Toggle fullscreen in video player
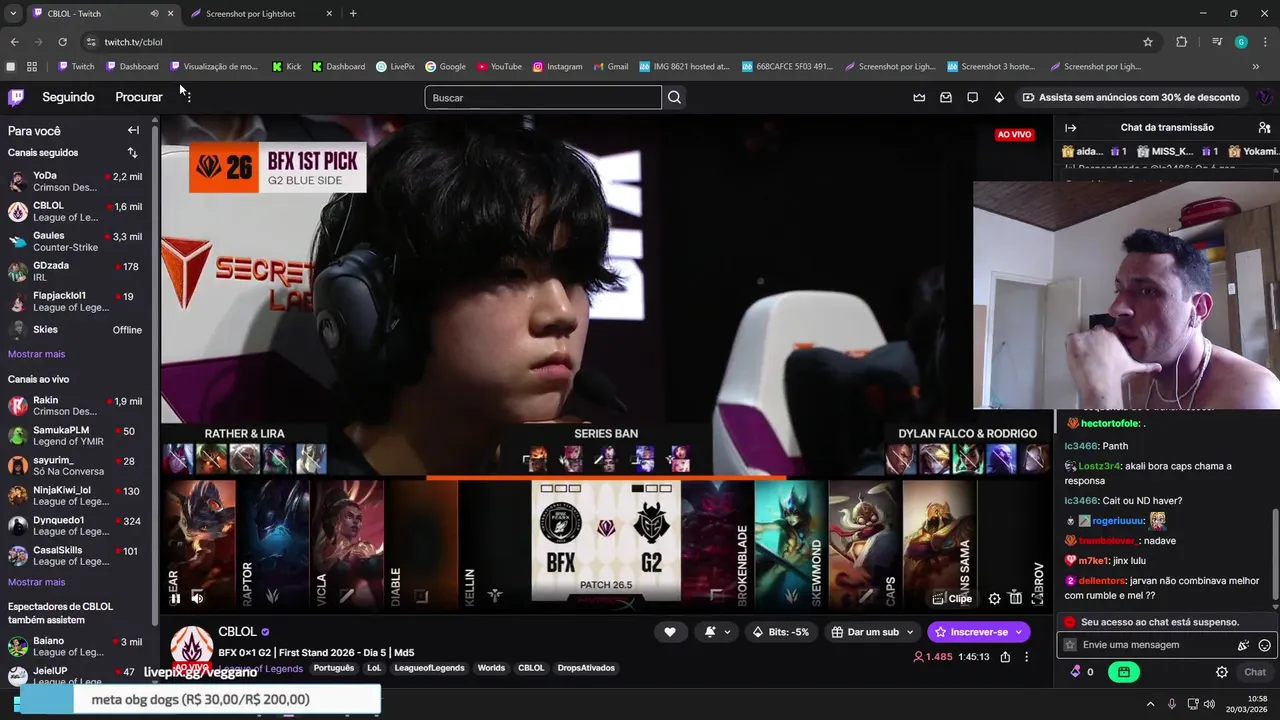The image size is (1280, 720). click(1037, 598)
